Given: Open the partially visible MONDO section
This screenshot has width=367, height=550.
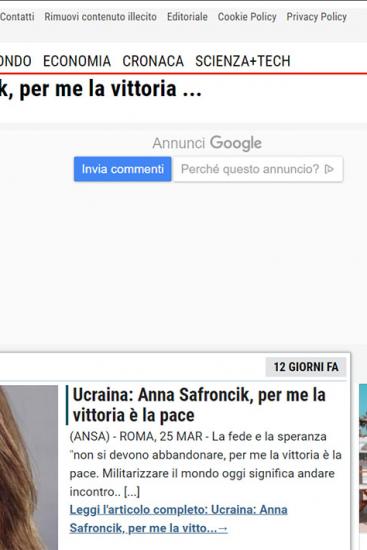Looking at the screenshot, I should (16, 61).
